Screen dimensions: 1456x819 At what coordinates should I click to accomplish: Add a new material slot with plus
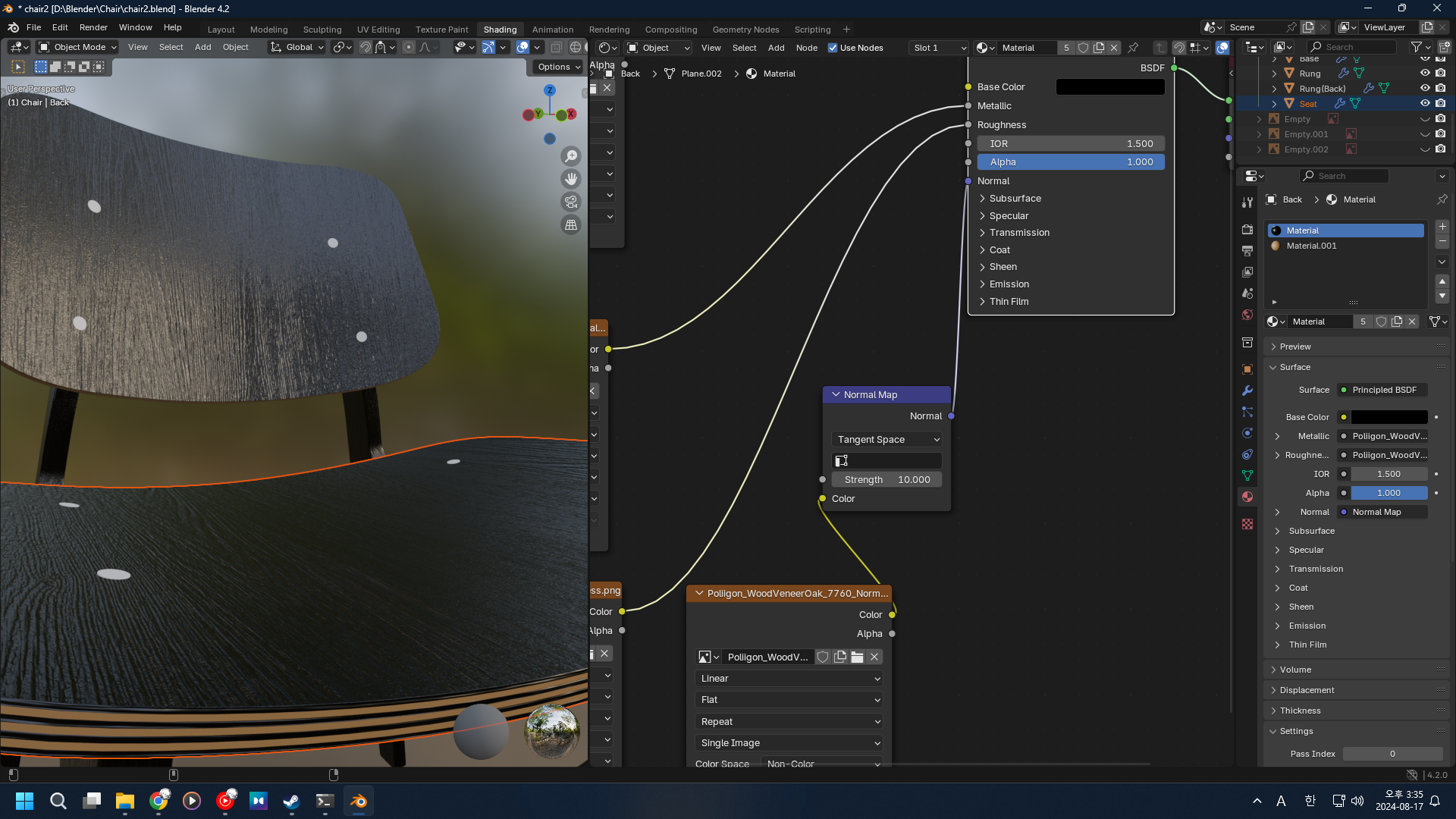[x=1442, y=227]
